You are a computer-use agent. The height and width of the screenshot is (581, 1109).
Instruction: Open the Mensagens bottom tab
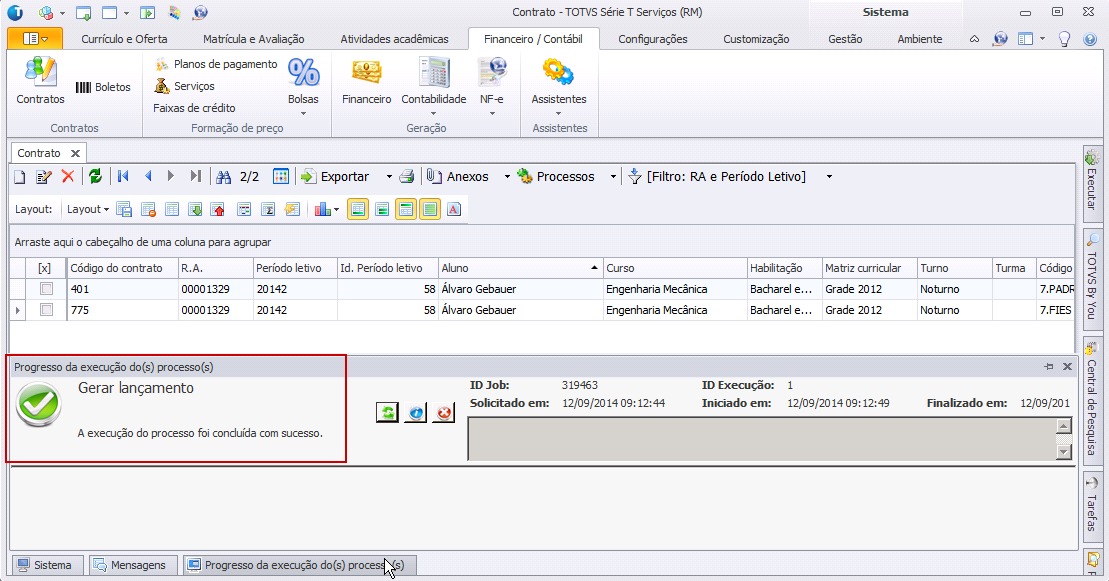click(x=134, y=565)
